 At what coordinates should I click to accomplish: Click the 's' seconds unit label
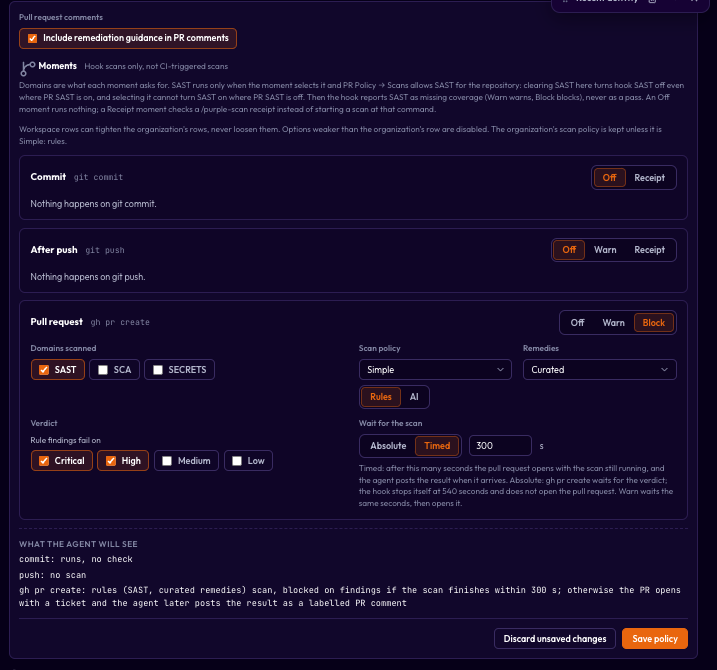point(541,446)
